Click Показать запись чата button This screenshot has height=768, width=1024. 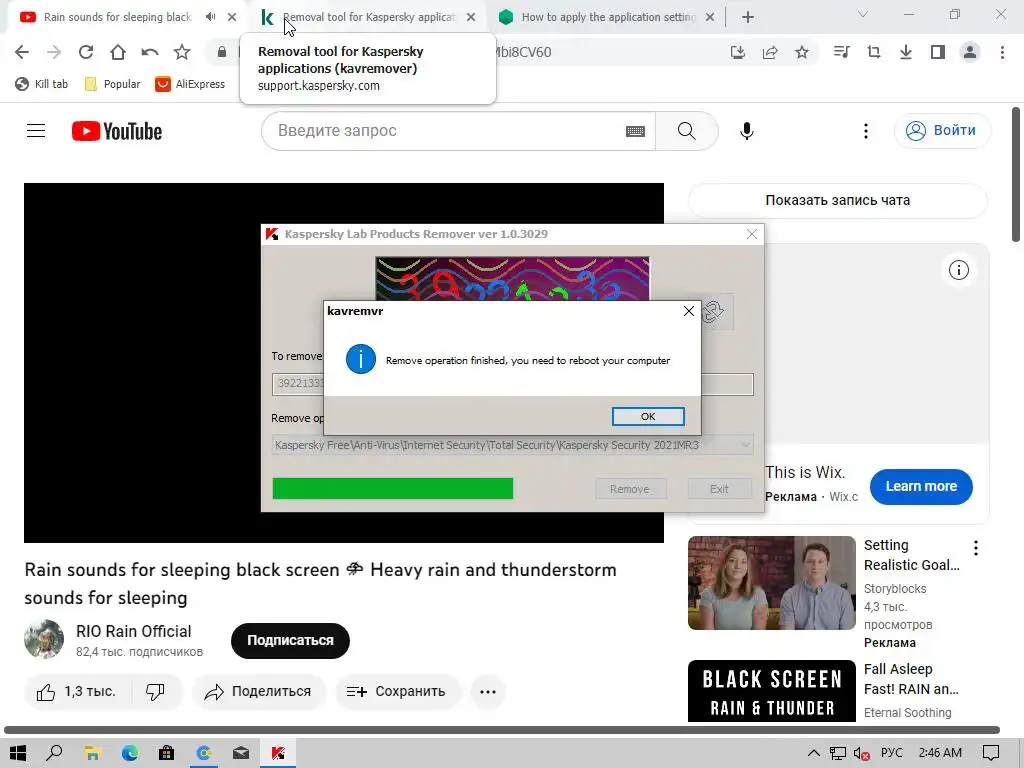pos(838,200)
